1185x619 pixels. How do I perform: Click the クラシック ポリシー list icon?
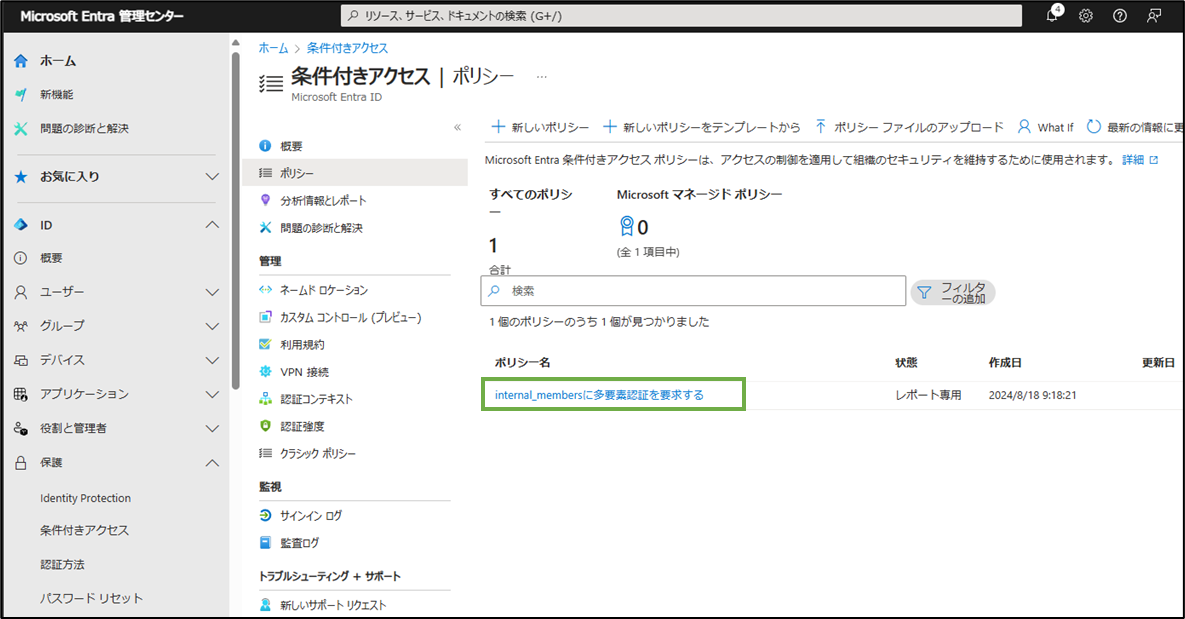pos(265,453)
